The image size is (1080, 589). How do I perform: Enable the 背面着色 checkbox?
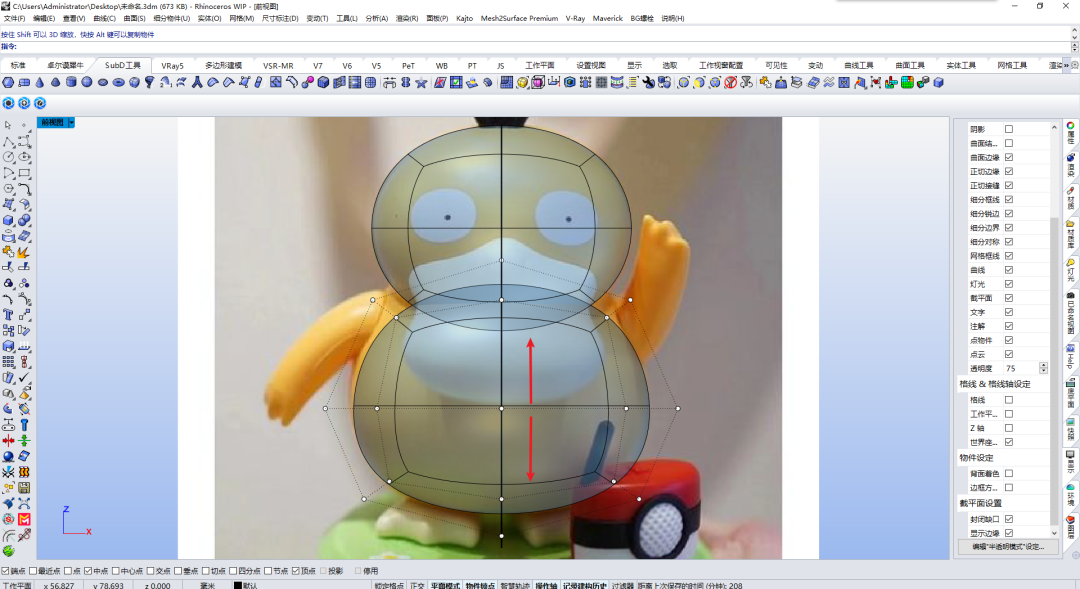pyautogui.click(x=1009, y=473)
